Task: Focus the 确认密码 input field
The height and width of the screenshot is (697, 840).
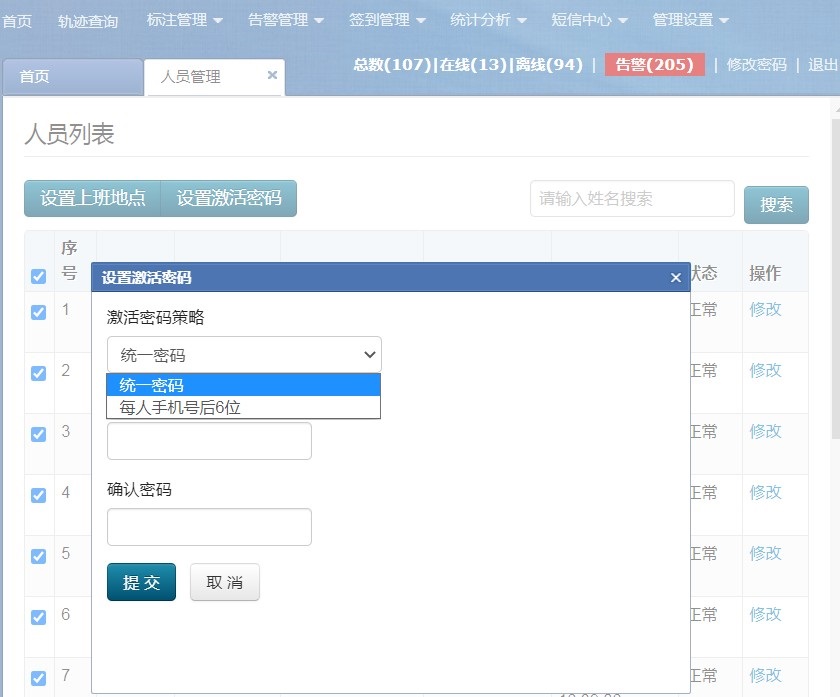Action: (209, 527)
